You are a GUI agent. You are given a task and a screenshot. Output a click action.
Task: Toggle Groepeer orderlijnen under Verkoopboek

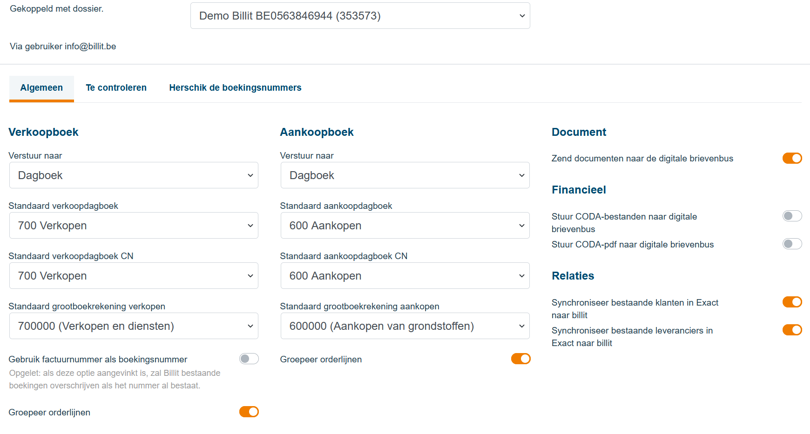[248, 412]
